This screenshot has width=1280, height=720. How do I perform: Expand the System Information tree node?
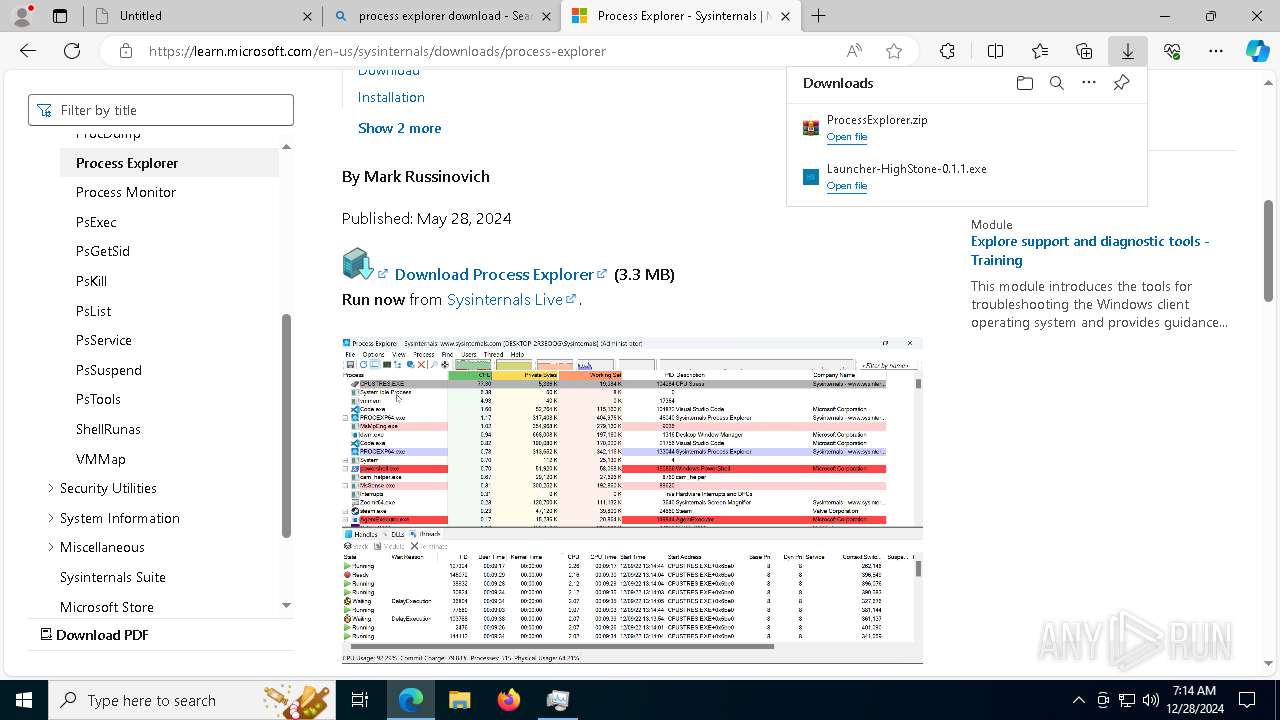(x=51, y=518)
